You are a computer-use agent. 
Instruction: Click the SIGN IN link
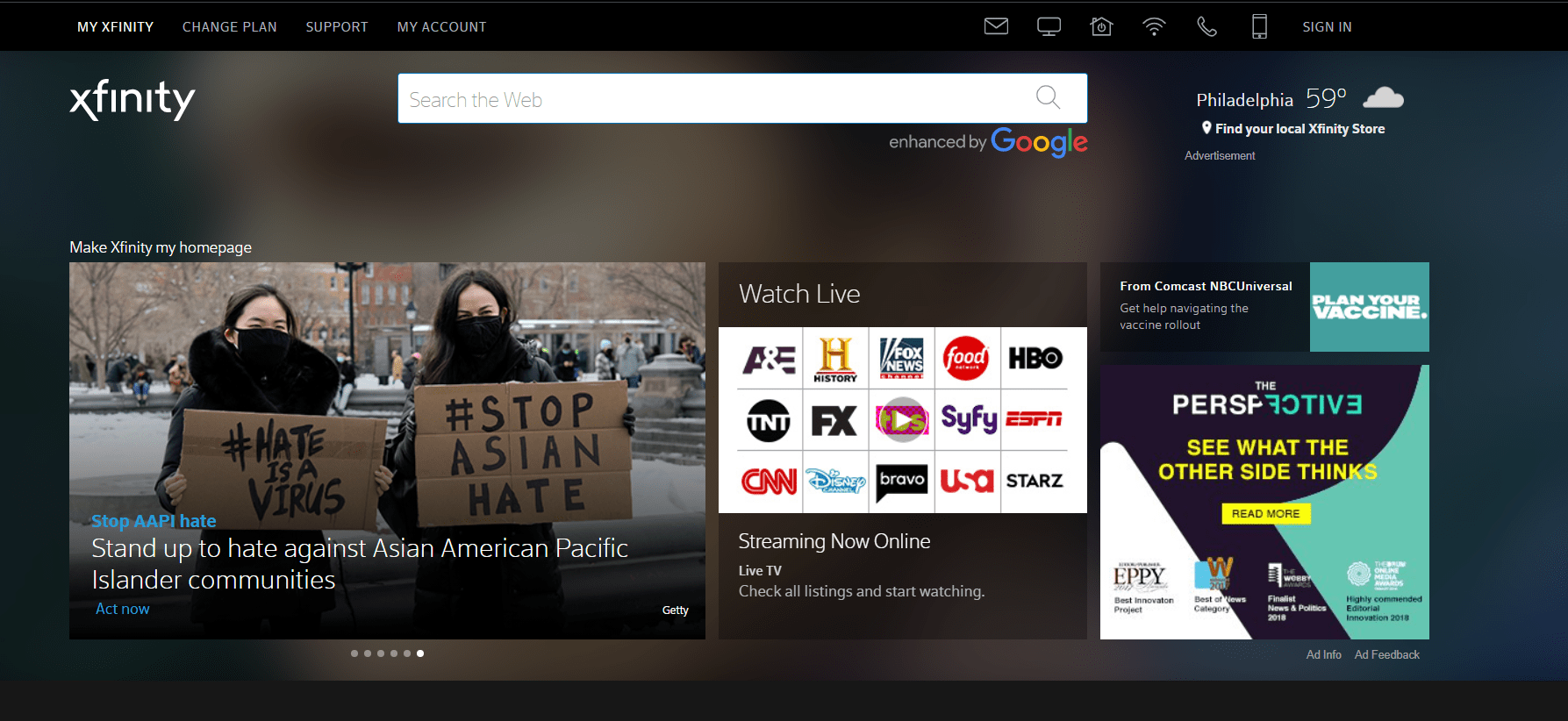pos(1327,27)
